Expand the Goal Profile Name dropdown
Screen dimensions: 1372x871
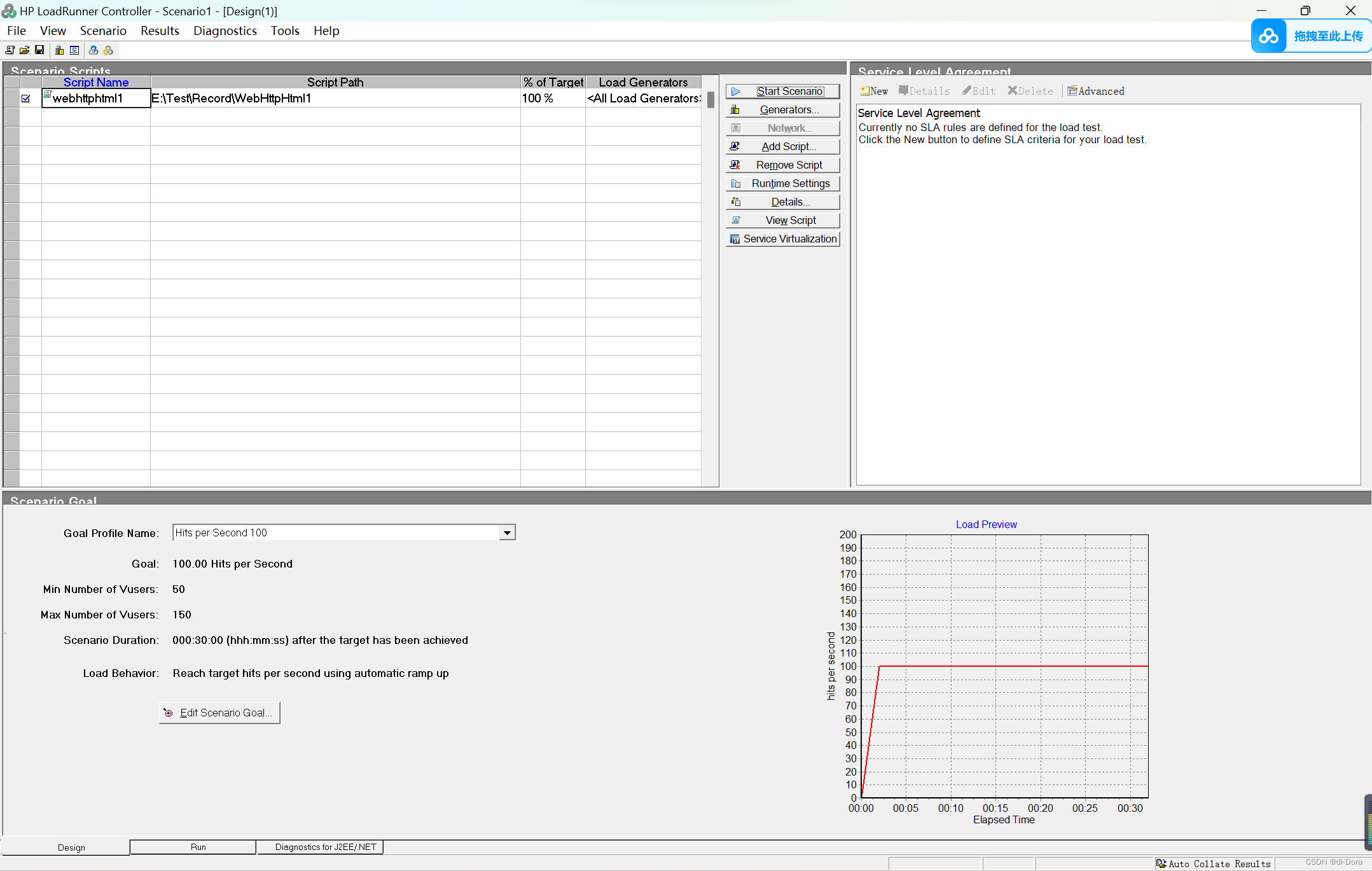pyautogui.click(x=507, y=533)
